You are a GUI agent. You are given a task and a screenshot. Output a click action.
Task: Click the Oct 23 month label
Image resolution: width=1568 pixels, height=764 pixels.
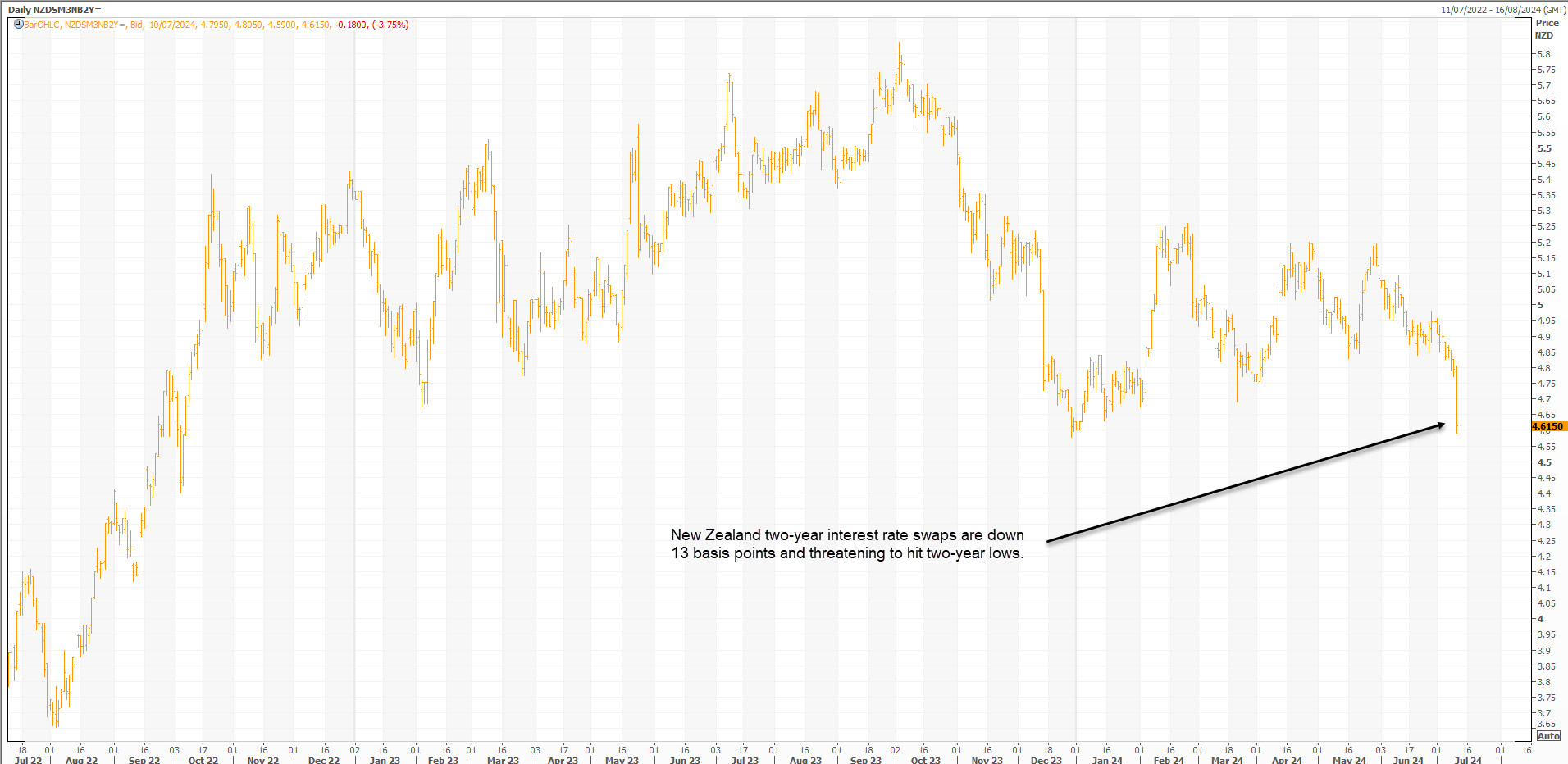pyautogui.click(x=926, y=760)
